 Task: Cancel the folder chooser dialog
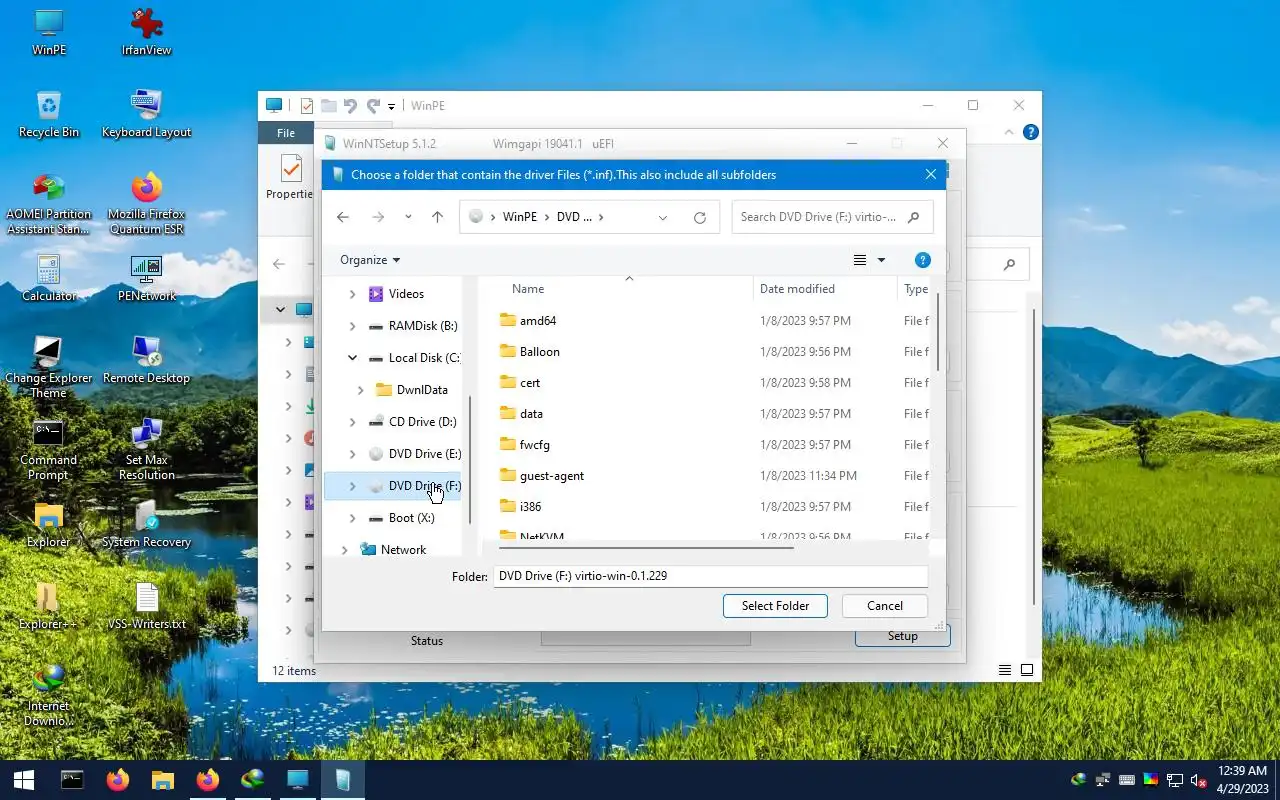click(x=885, y=605)
